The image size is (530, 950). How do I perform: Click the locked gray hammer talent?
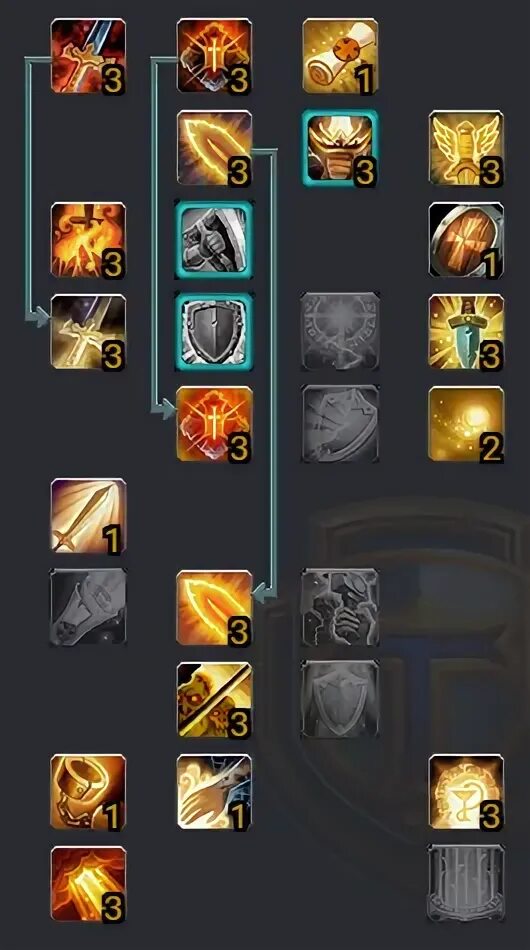tap(88, 608)
